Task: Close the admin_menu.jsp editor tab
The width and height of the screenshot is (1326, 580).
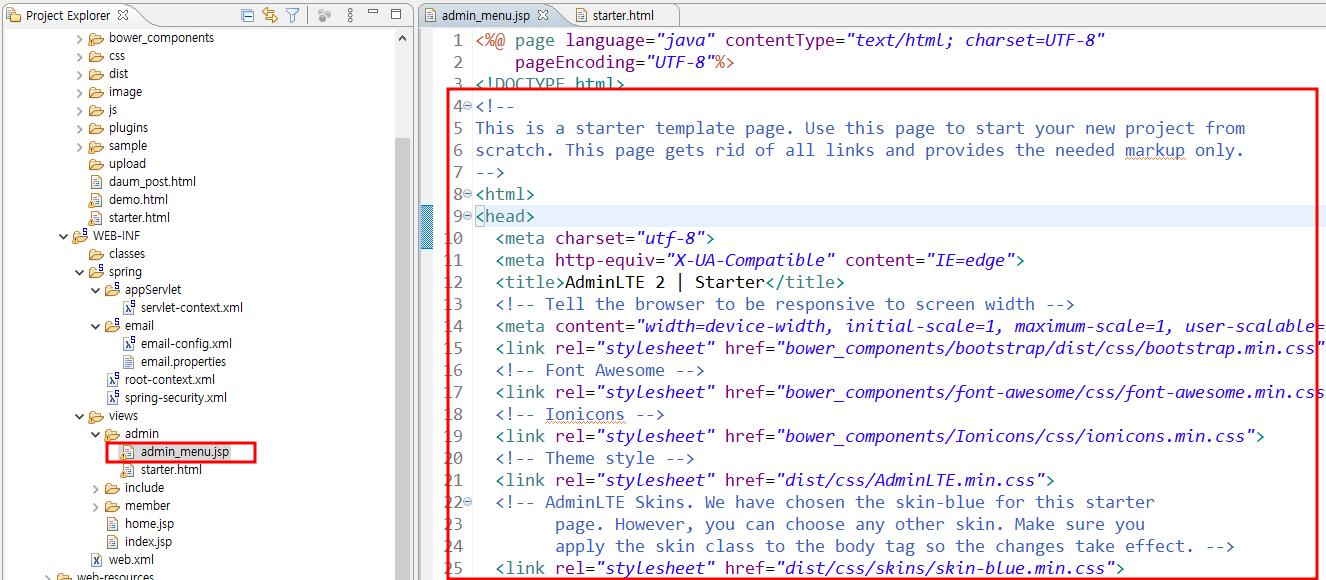Action: (542, 15)
